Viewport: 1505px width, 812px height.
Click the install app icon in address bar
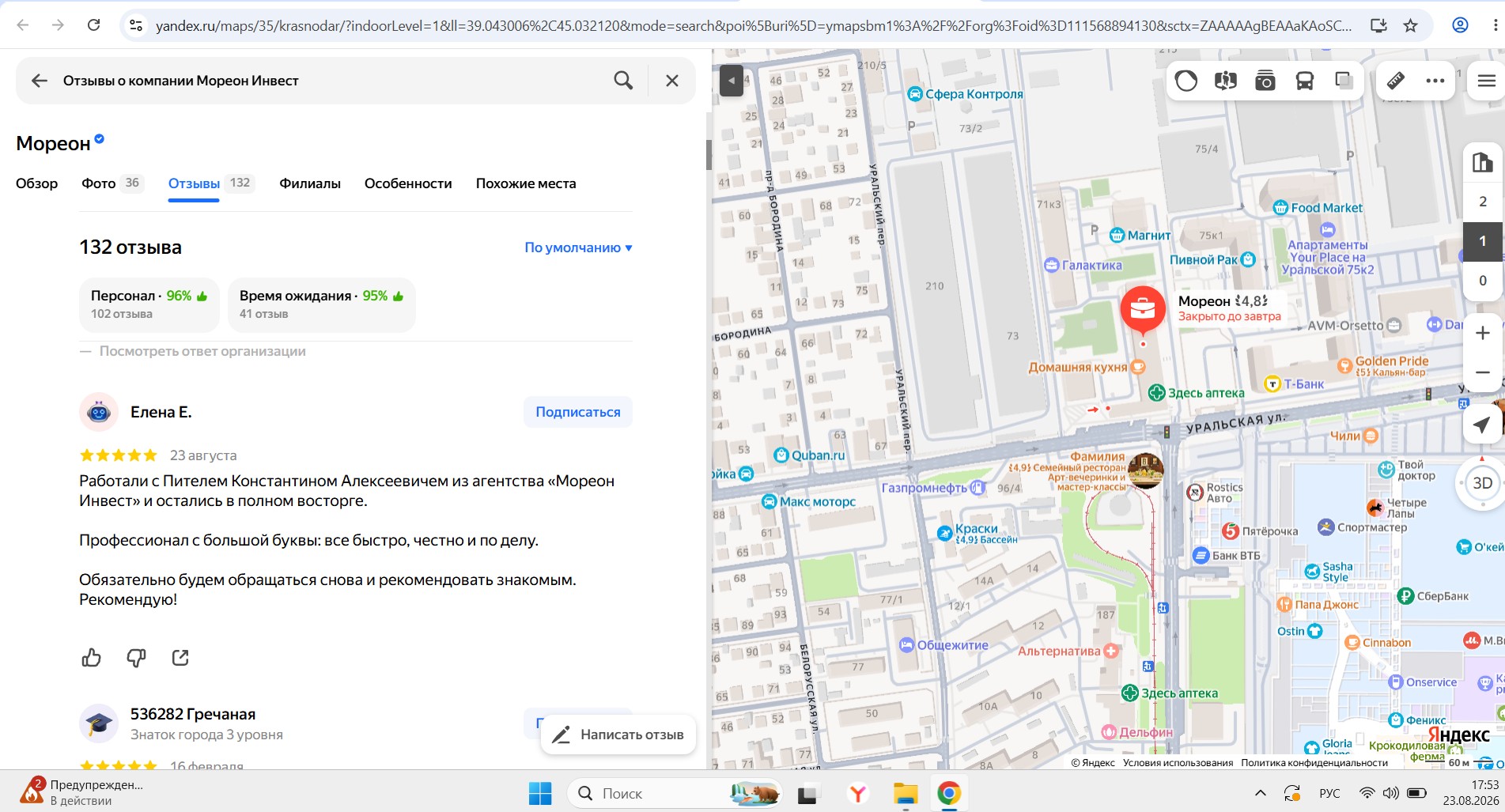[1378, 25]
